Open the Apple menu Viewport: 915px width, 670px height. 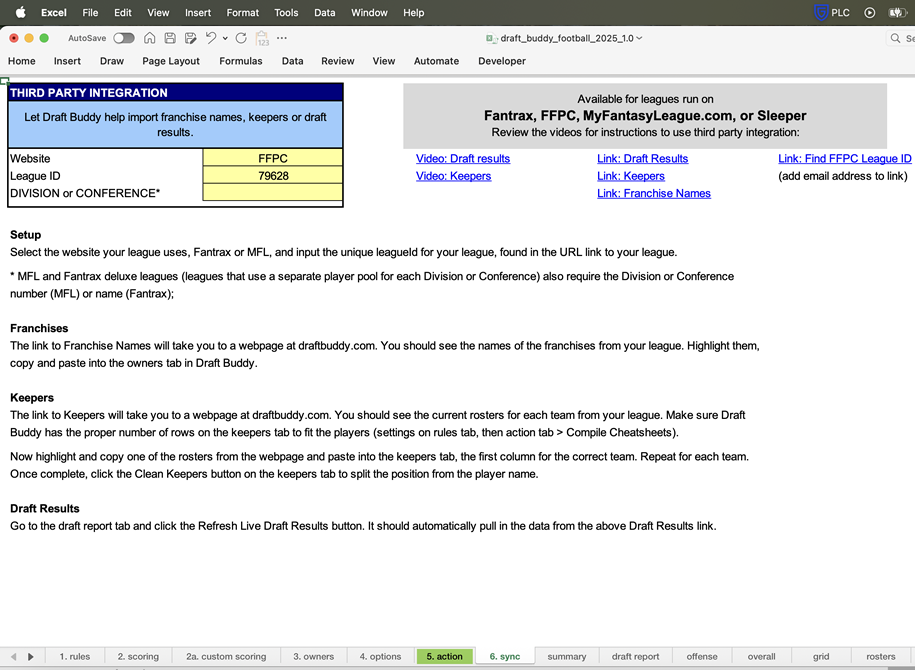click(x=20, y=12)
